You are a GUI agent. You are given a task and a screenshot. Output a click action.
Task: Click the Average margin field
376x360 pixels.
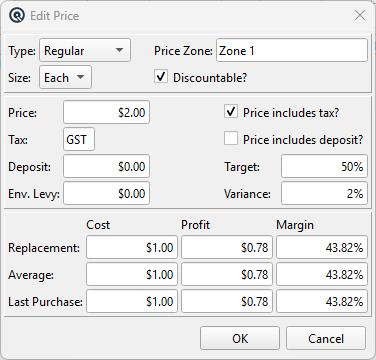point(322,274)
